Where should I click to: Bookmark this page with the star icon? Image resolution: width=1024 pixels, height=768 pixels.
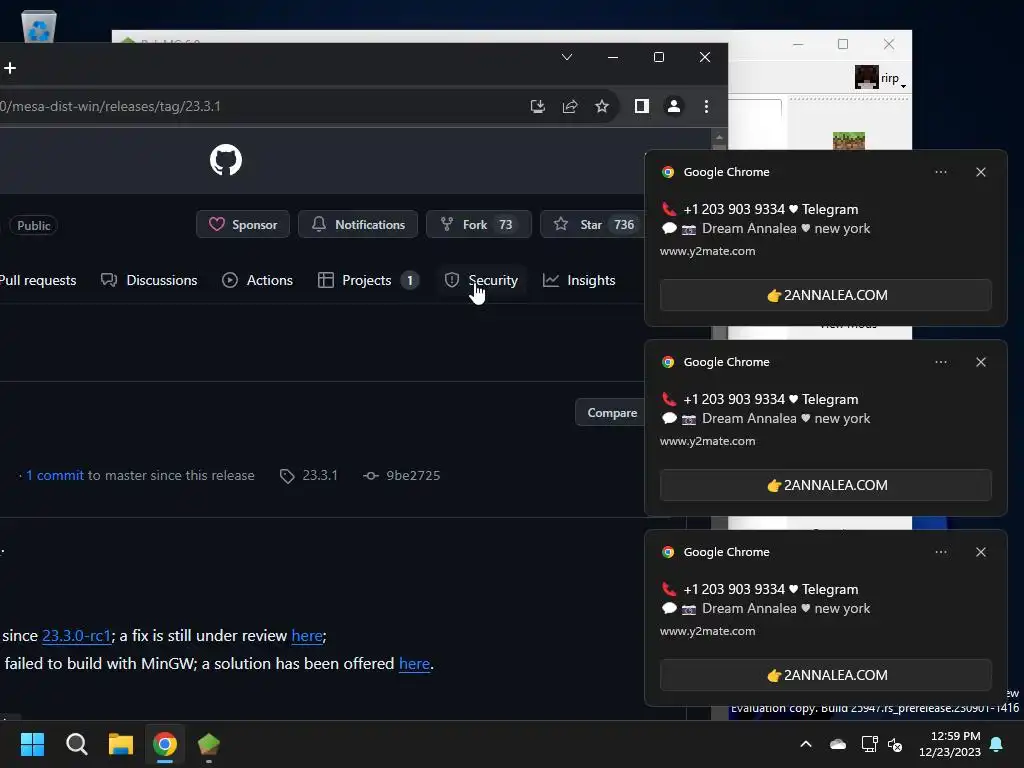(x=602, y=106)
